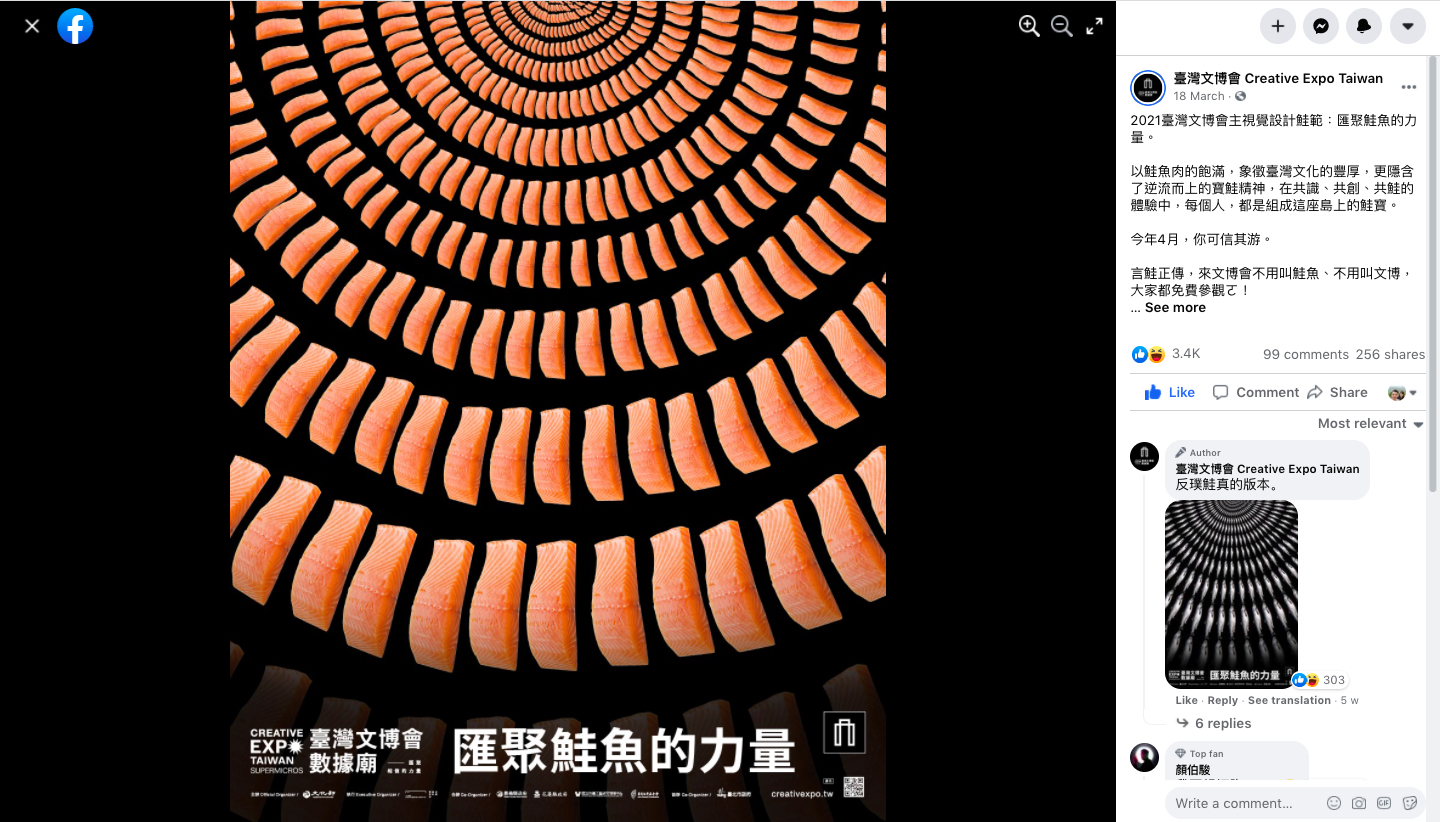The image size is (1440, 822).
Task: Add a sticker to the comment
Action: (1410, 803)
